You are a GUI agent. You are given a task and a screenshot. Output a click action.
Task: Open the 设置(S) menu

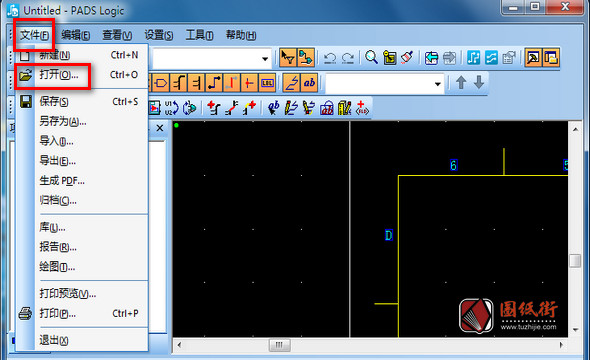tap(158, 35)
